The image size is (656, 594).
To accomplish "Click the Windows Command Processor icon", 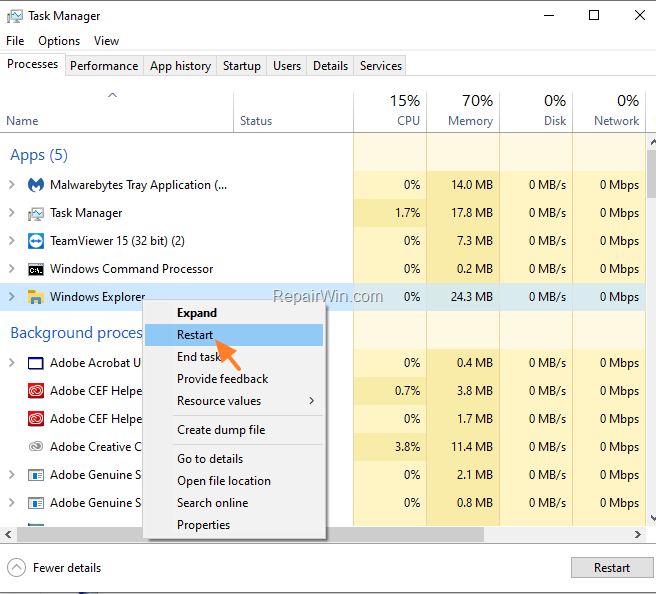I will [36, 269].
